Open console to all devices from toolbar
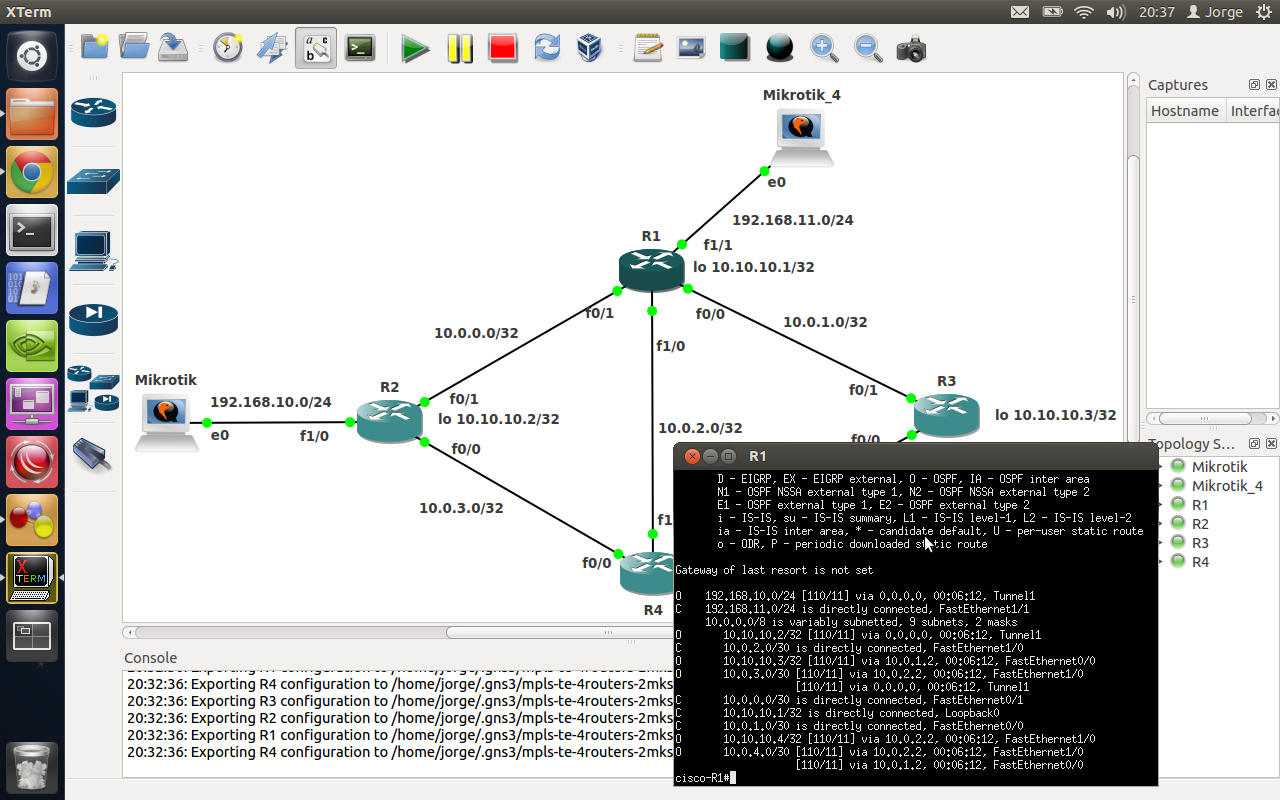1280x800 pixels. (360, 48)
